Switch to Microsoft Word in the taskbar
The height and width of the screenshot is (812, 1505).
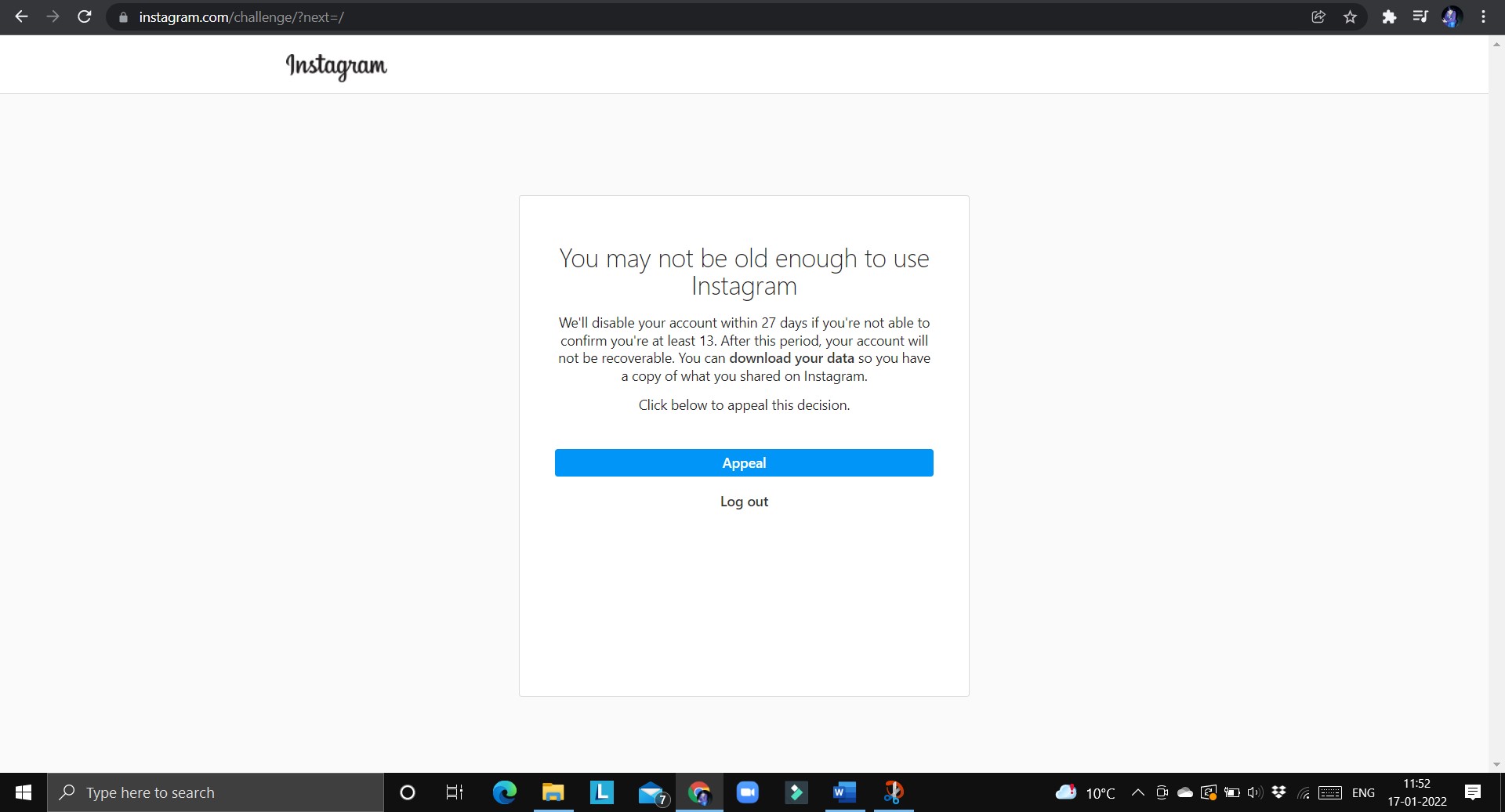tap(843, 792)
